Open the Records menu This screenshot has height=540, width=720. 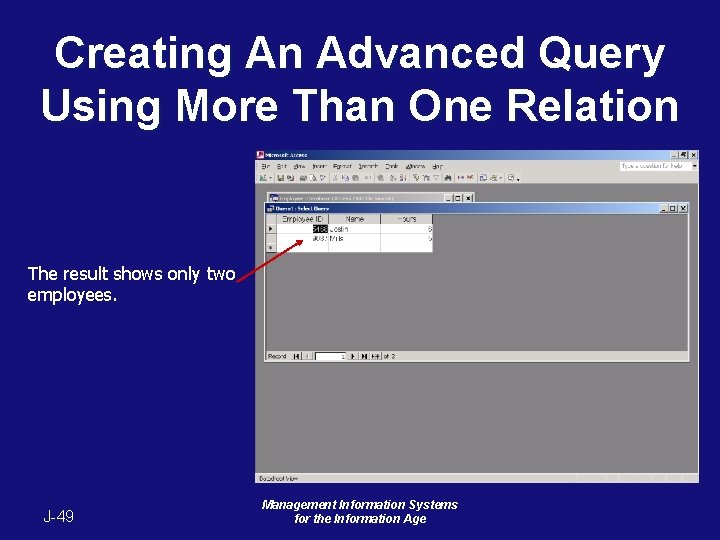tap(368, 166)
